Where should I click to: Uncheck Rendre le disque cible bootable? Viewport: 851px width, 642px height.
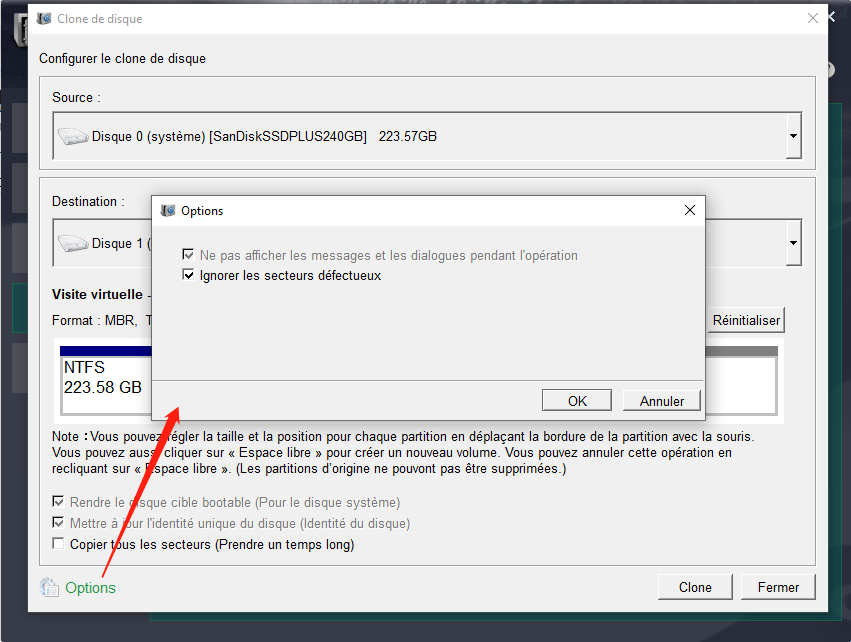point(57,502)
